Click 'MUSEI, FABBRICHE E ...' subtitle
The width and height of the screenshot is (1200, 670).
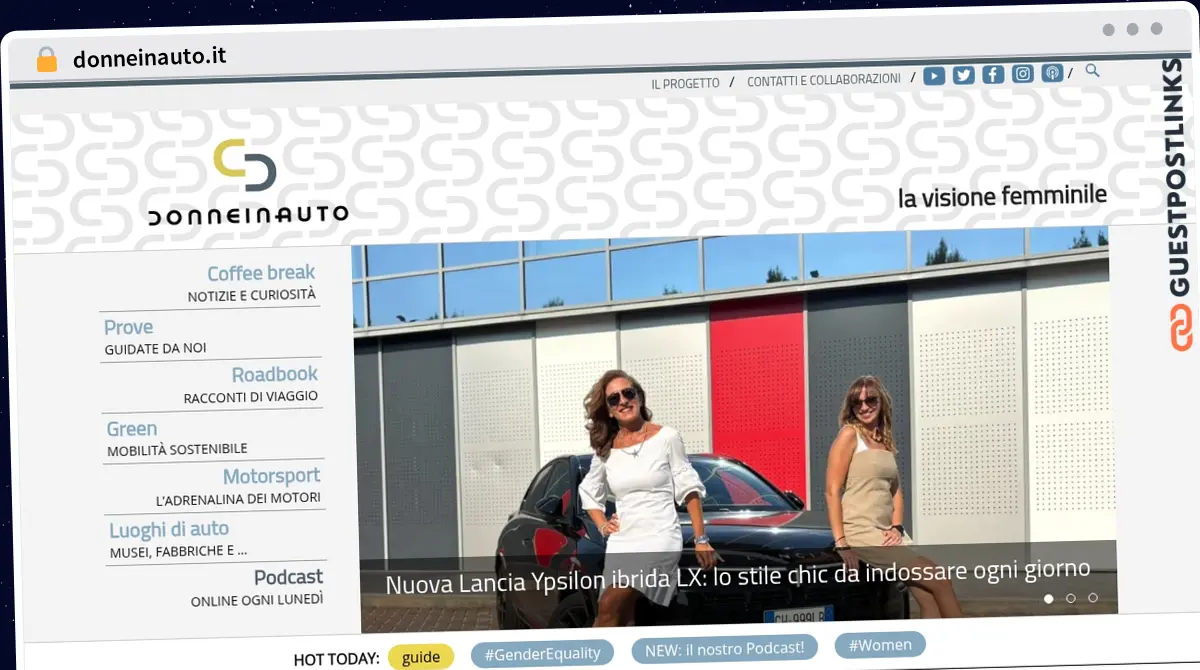178,551
